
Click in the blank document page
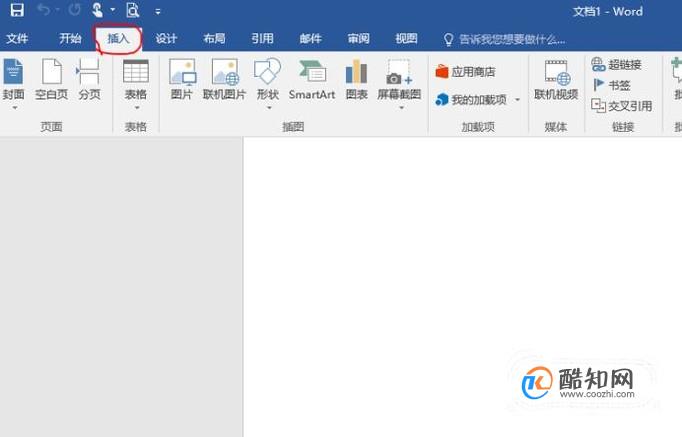[462, 287]
